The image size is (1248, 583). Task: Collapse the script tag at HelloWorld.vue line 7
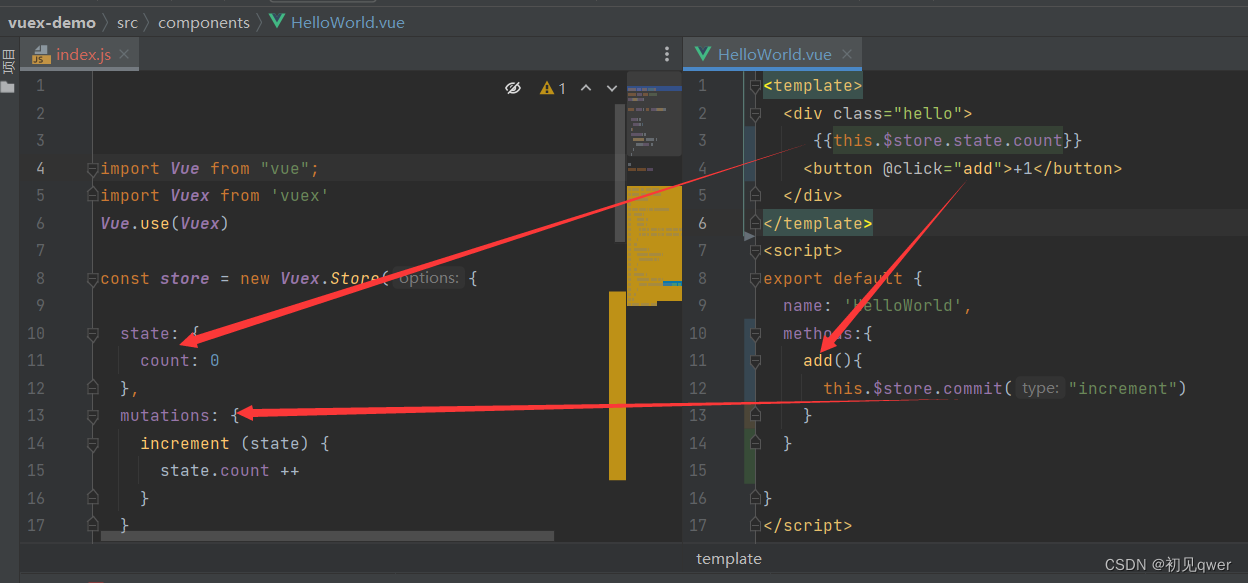pyautogui.click(x=755, y=250)
